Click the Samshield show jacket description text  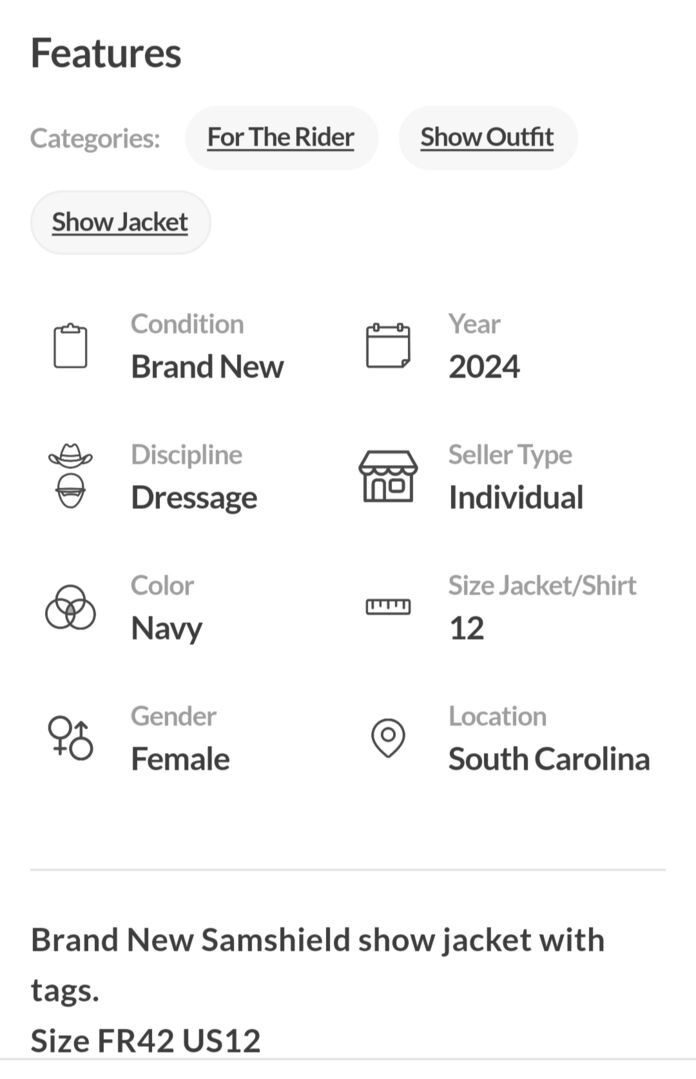coord(317,941)
